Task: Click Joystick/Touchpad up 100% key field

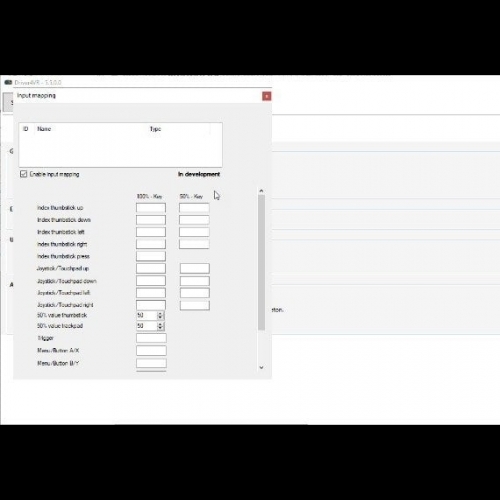Action: 151,268
